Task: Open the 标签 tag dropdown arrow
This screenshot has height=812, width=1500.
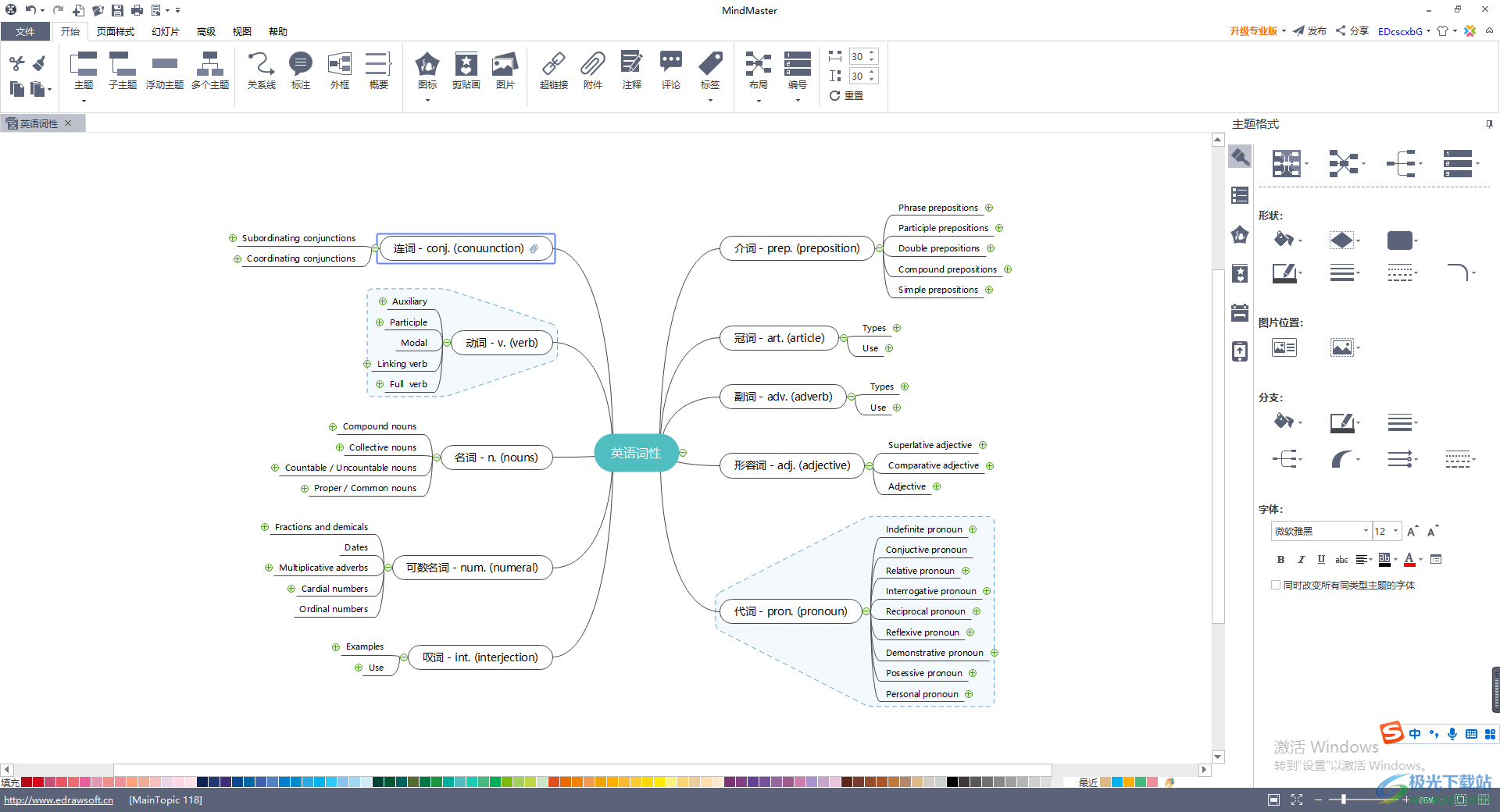Action: 710,100
